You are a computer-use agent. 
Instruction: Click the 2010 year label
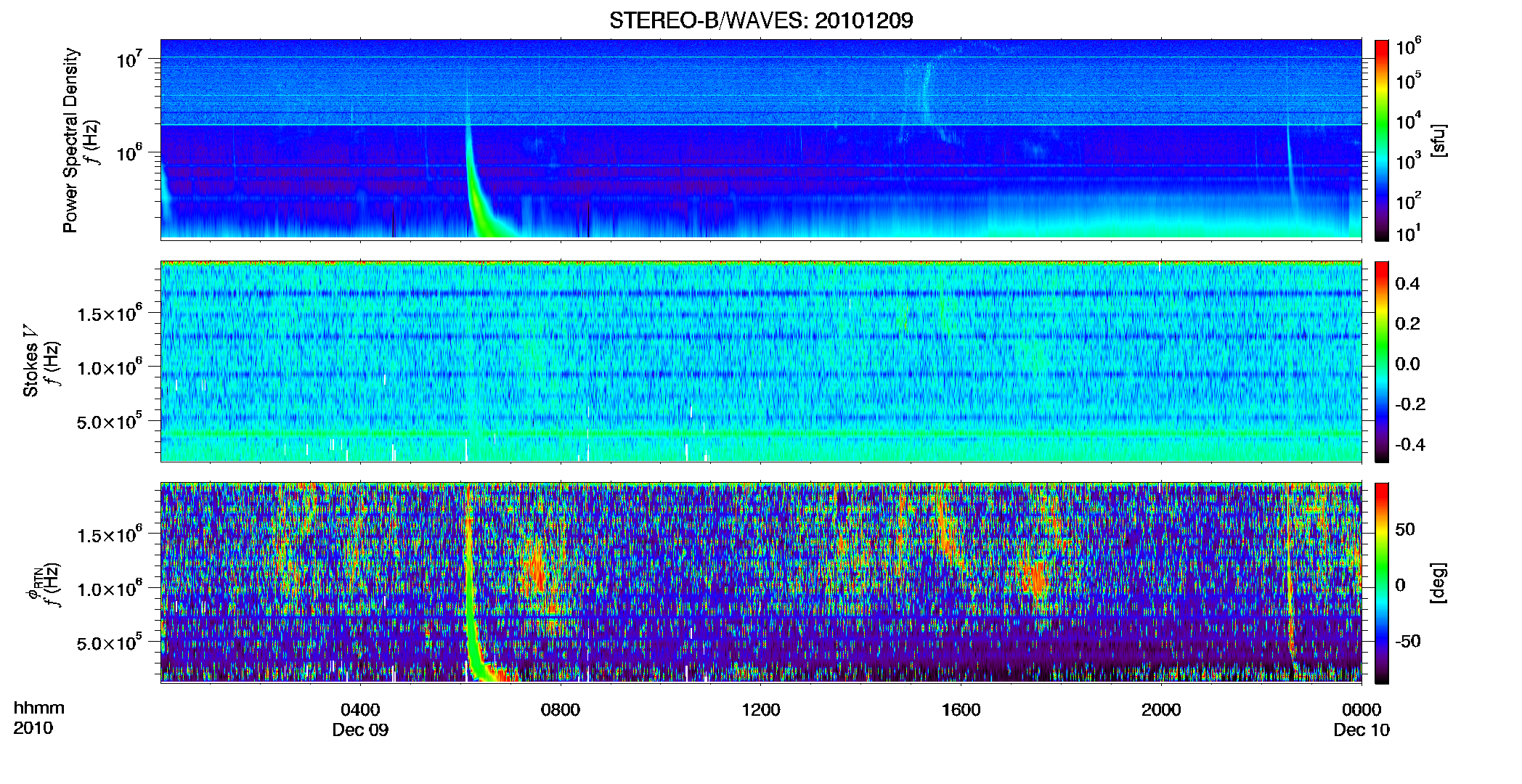(33, 728)
